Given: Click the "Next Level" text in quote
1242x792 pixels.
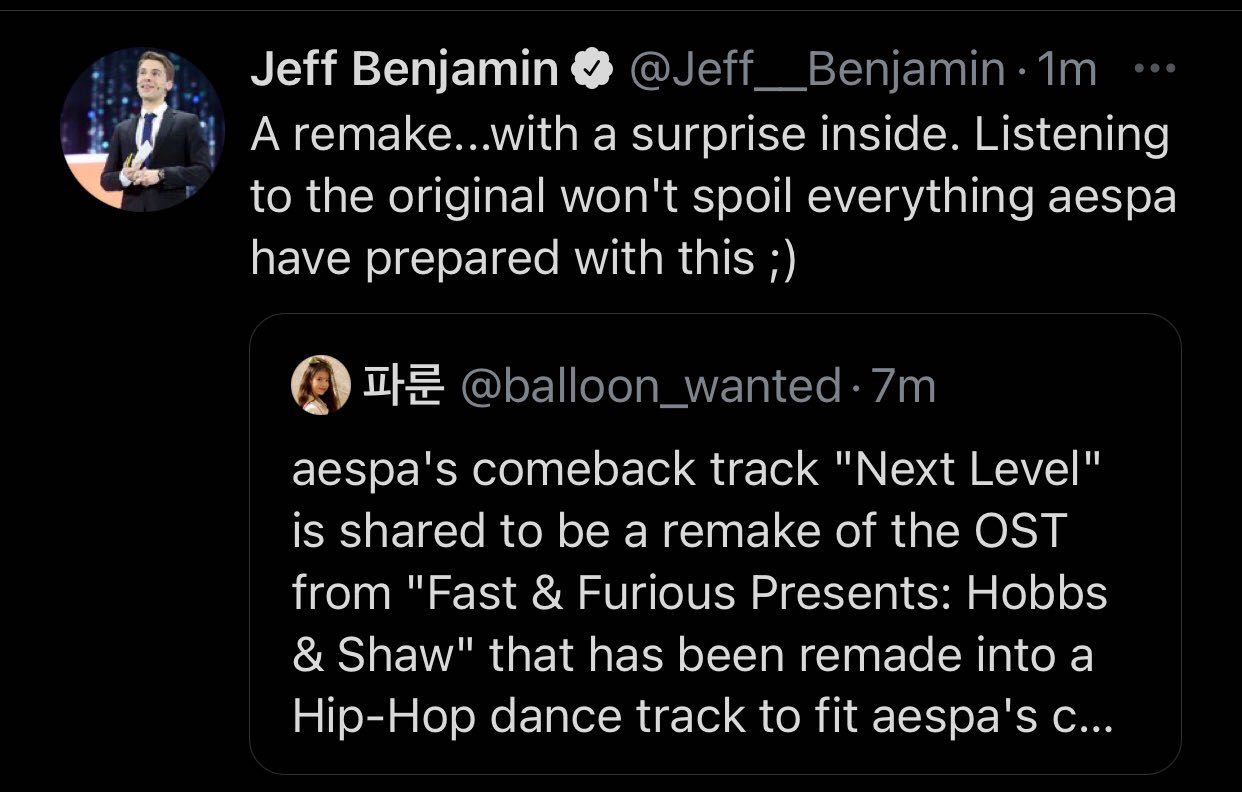Looking at the screenshot, I should click(x=966, y=469).
